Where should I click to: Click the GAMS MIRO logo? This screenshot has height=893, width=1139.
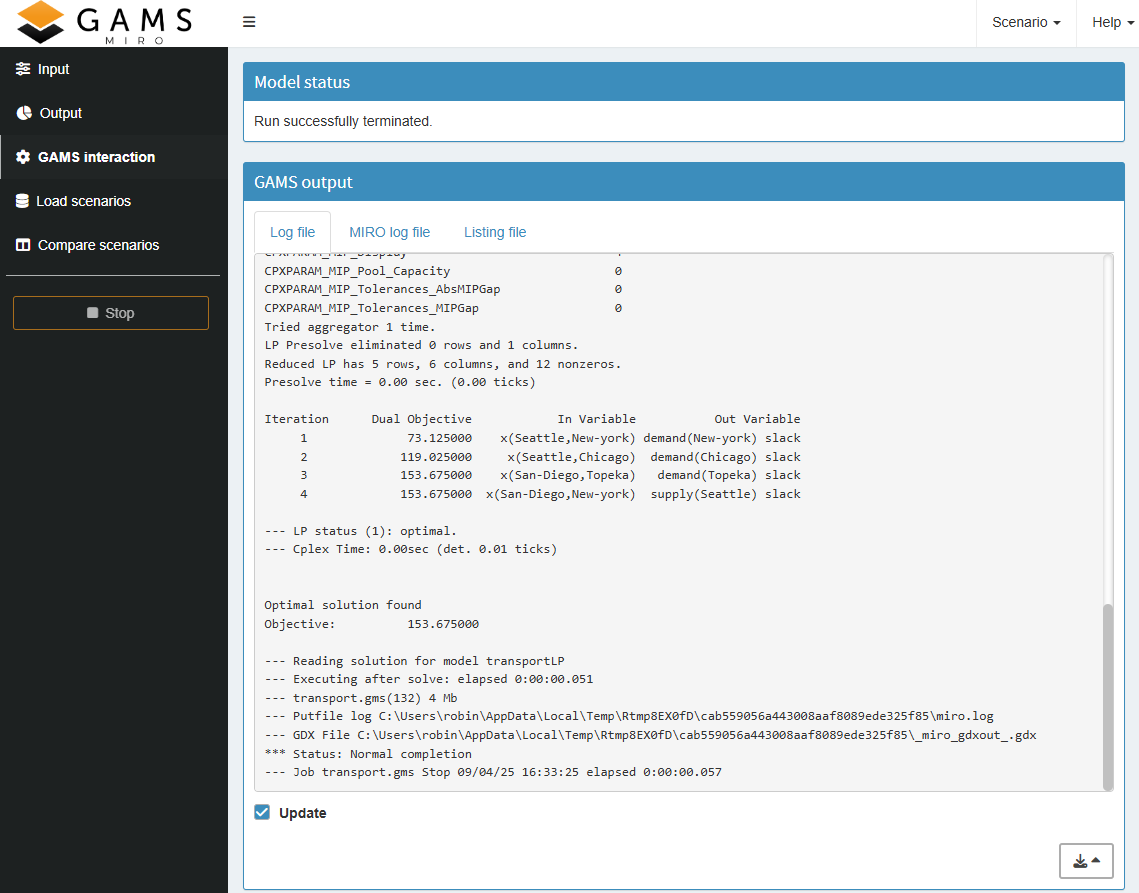[x=105, y=23]
